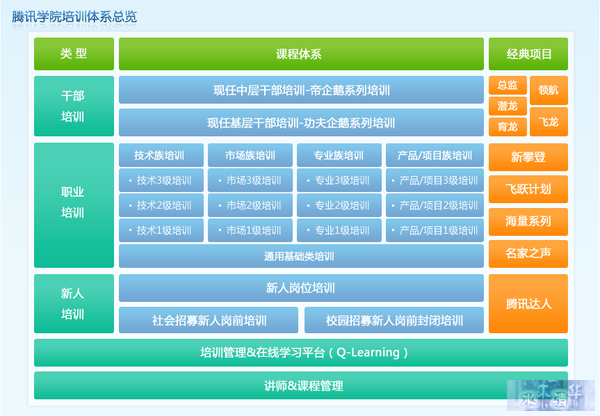Select the 干部培训 category box
600x416 pixels.
tap(74, 106)
